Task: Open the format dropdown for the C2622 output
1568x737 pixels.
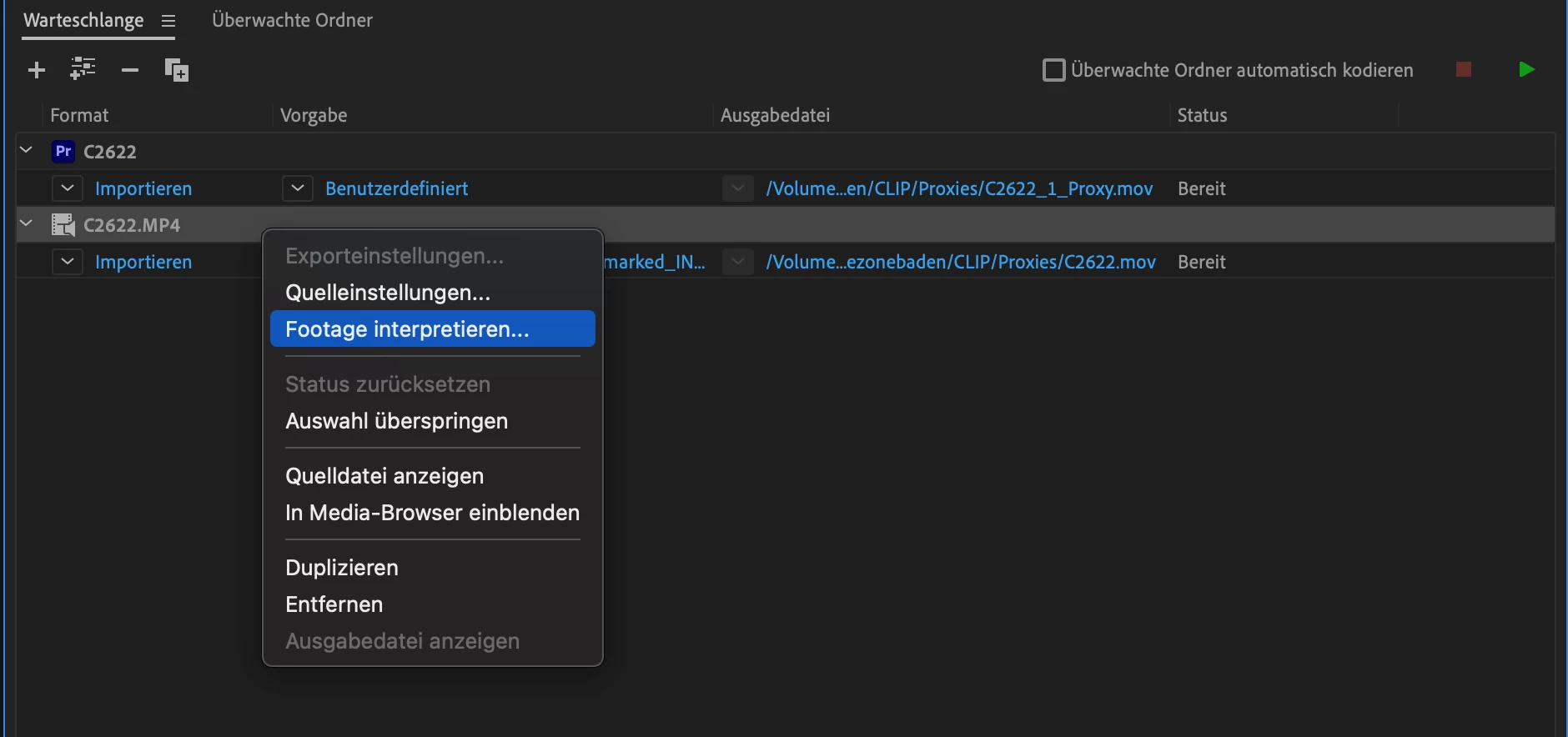Action: (68, 188)
